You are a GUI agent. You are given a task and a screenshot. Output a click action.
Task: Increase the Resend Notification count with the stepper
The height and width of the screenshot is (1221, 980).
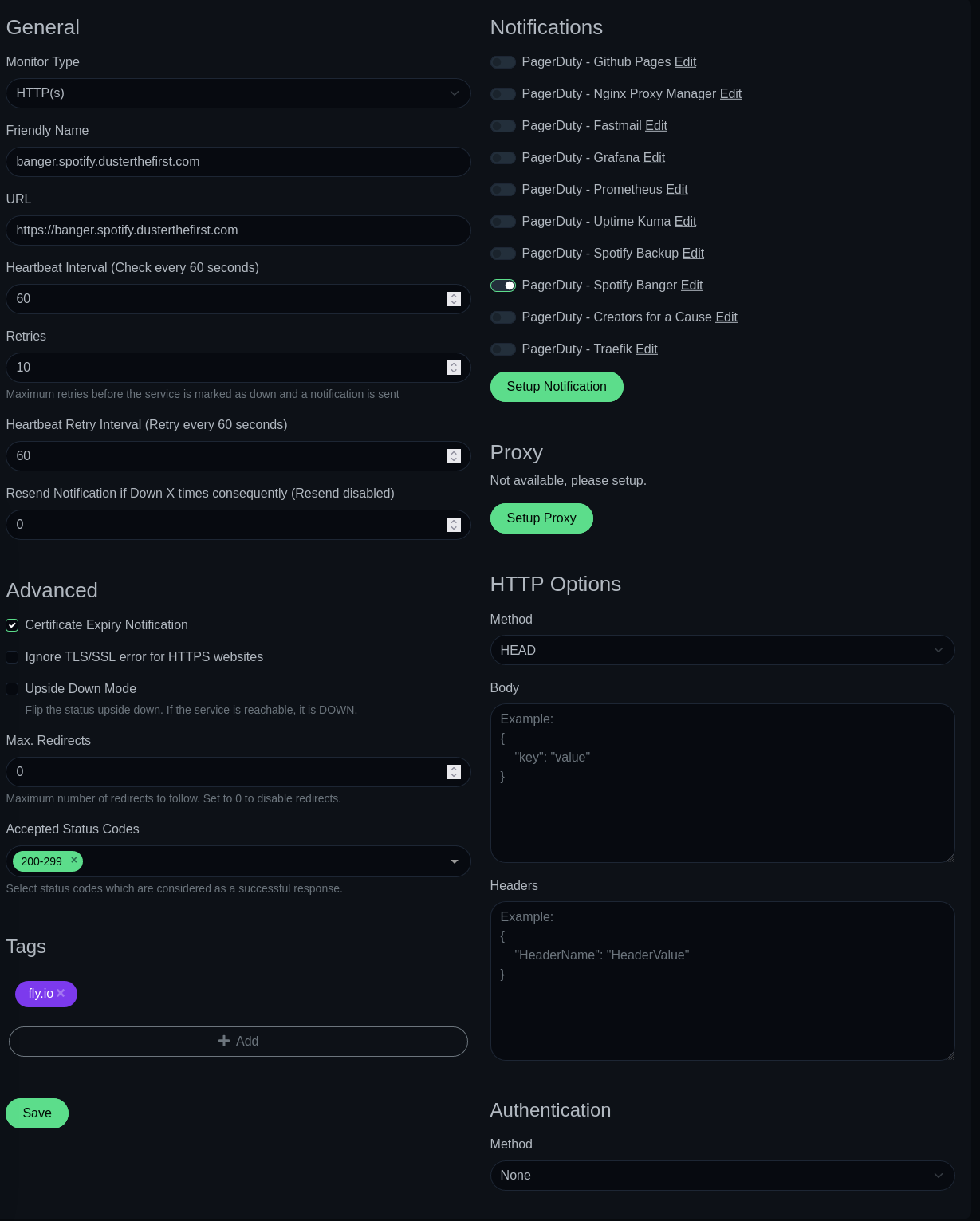pos(454,521)
